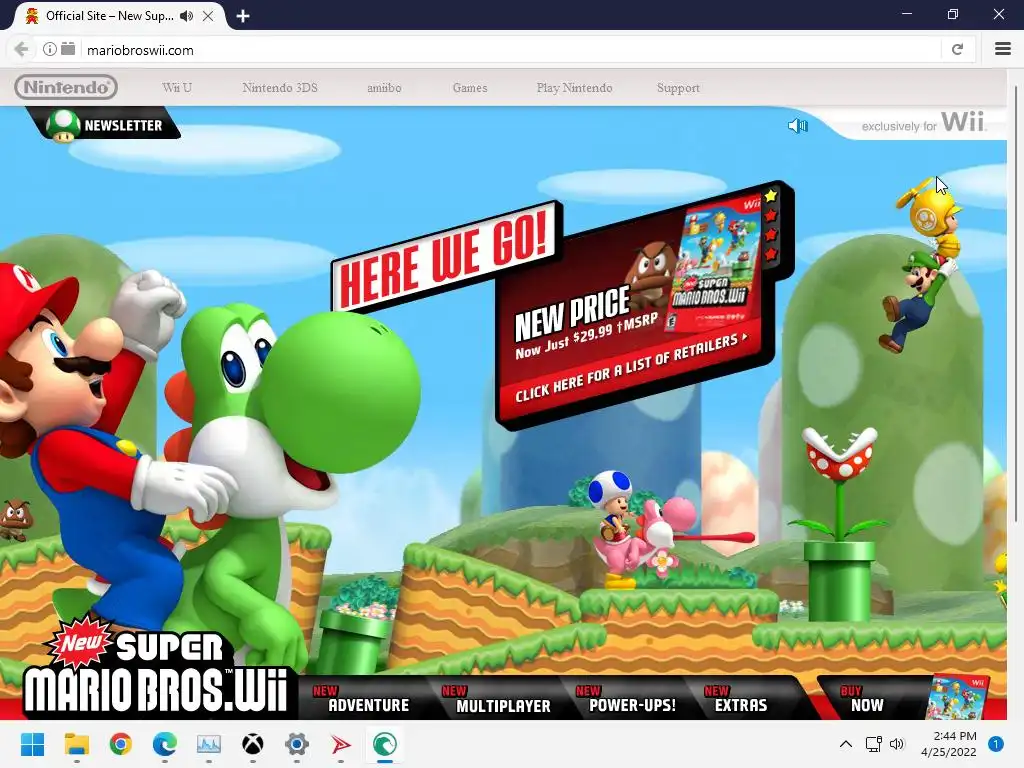Mute the tab using the tab speaker icon
The height and width of the screenshot is (768, 1024).
pyautogui.click(x=187, y=16)
